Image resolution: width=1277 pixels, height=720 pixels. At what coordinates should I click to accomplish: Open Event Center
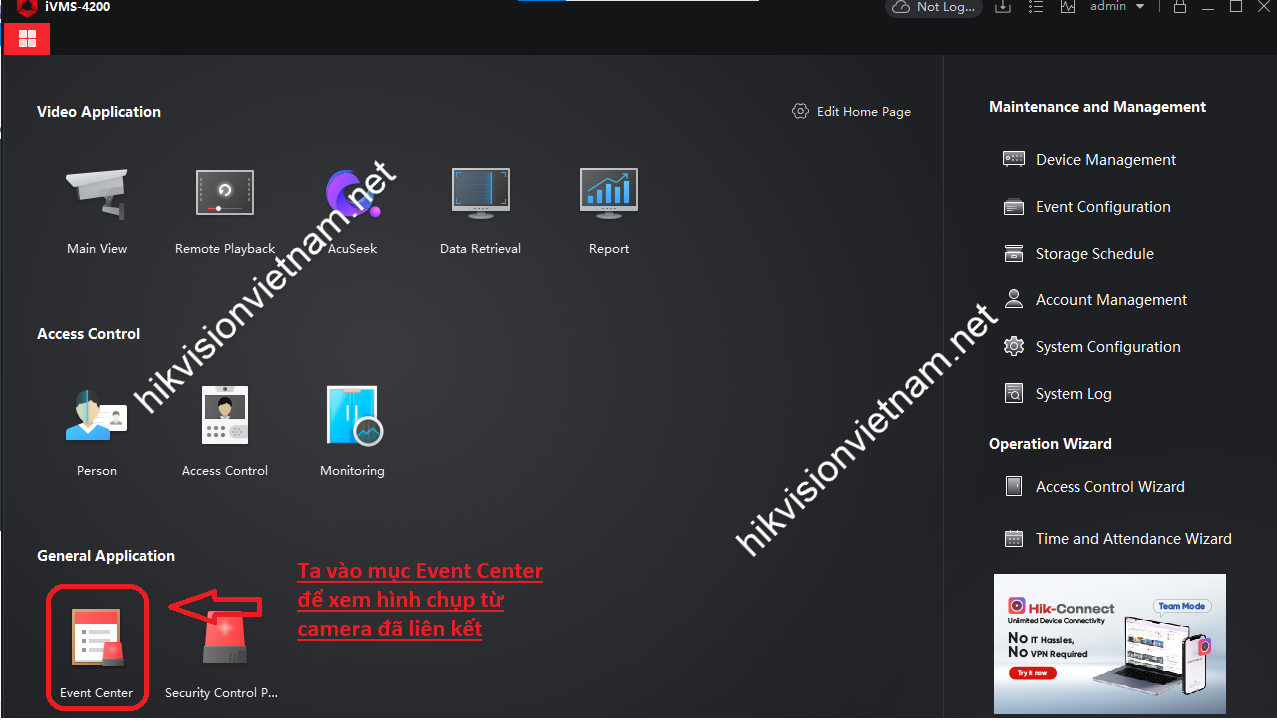click(x=97, y=640)
